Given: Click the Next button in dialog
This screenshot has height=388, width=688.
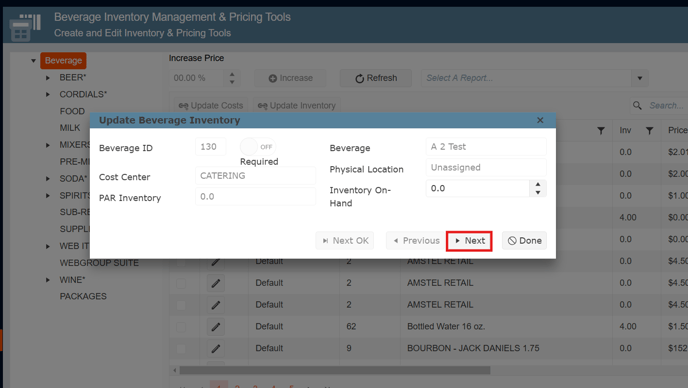Looking at the screenshot, I should 469,241.
